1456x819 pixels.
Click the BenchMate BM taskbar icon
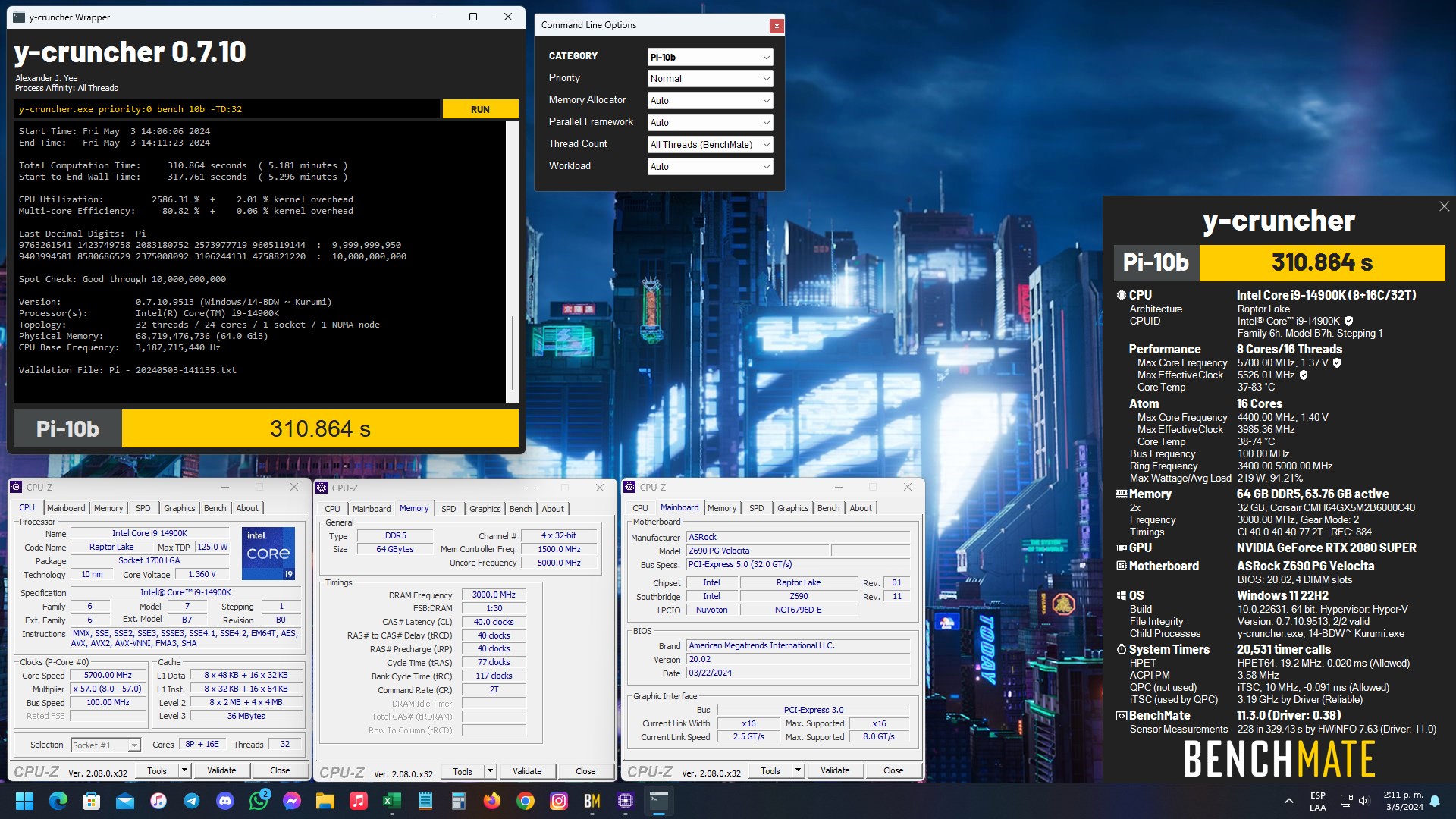592,801
